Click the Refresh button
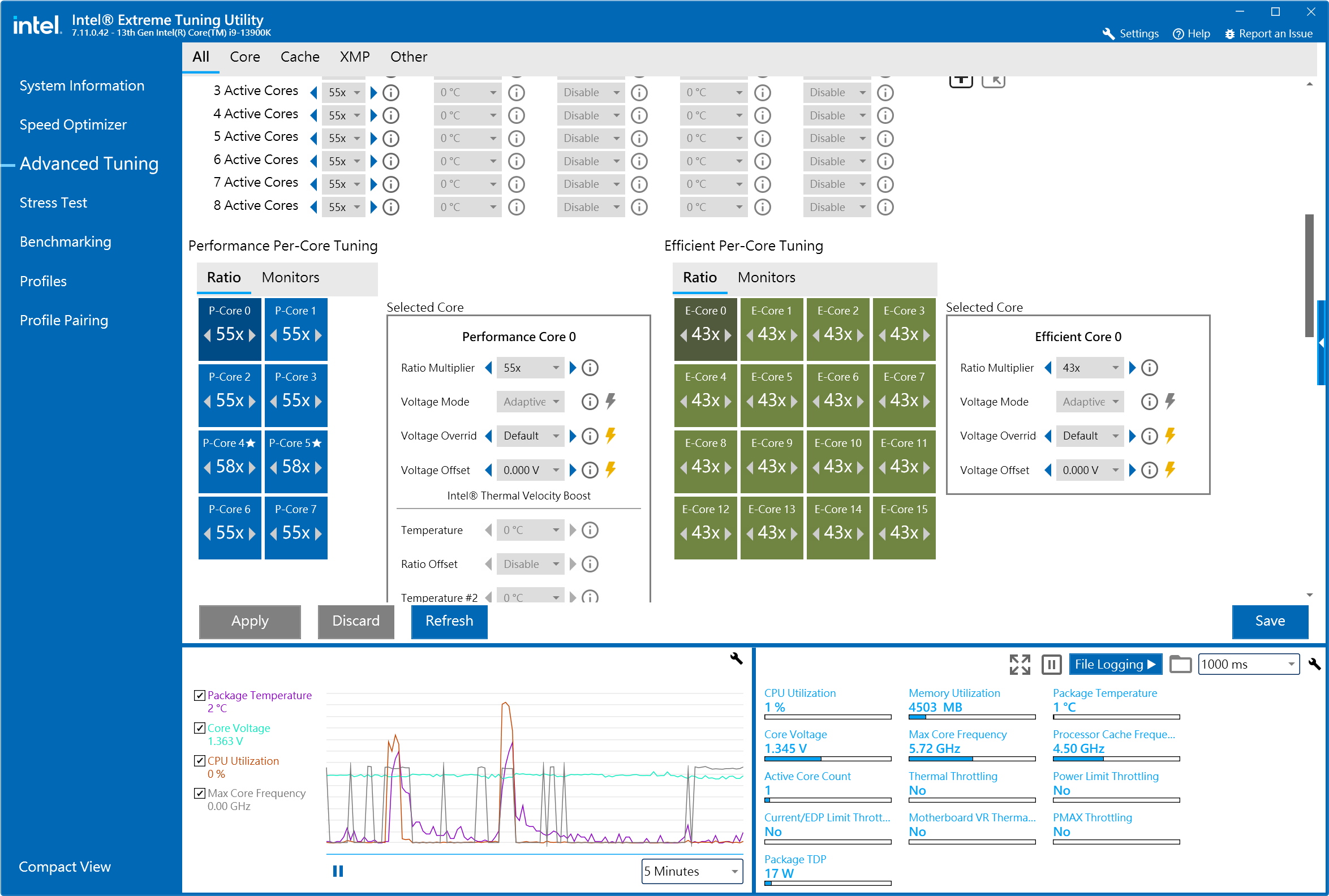 pos(449,621)
